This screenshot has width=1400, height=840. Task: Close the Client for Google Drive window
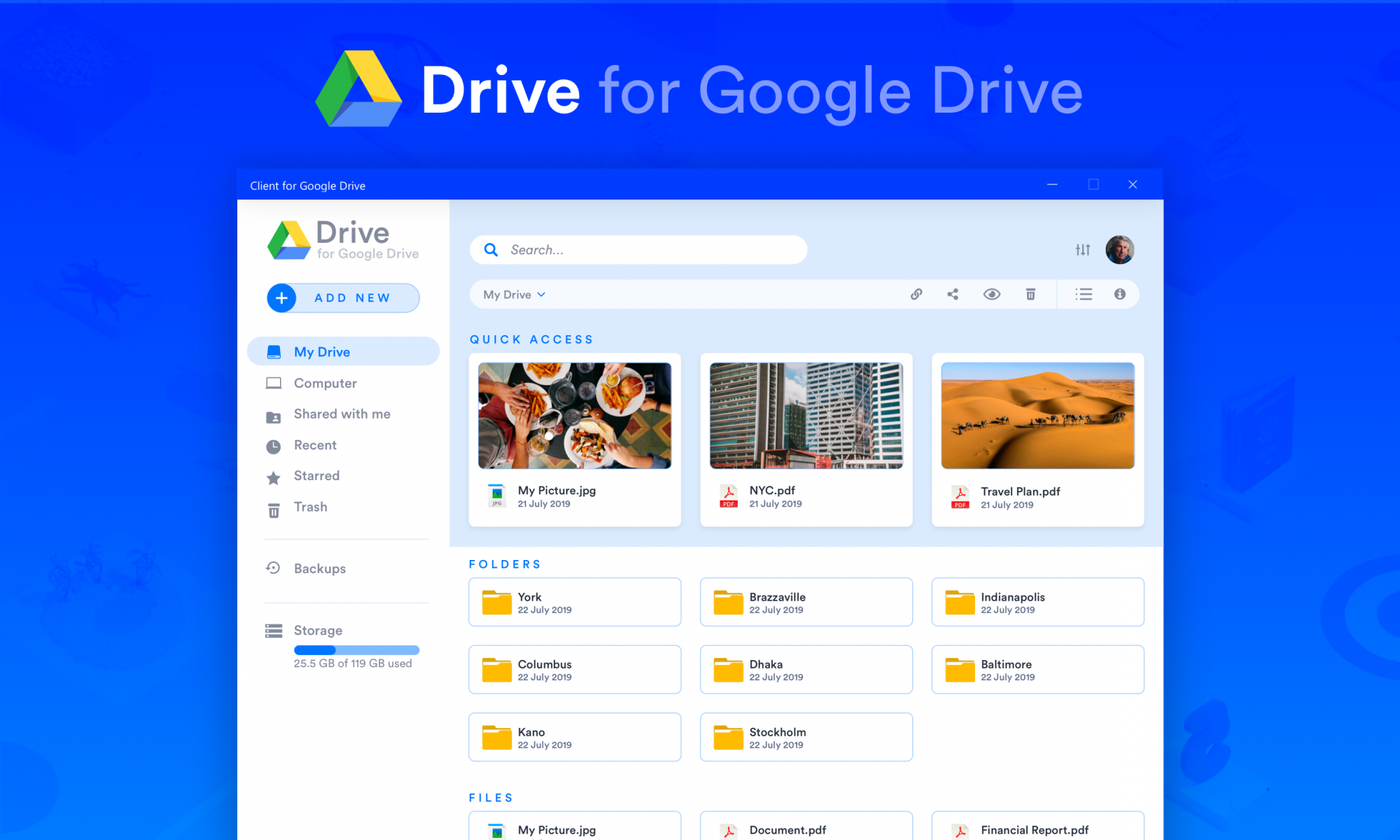1133,185
